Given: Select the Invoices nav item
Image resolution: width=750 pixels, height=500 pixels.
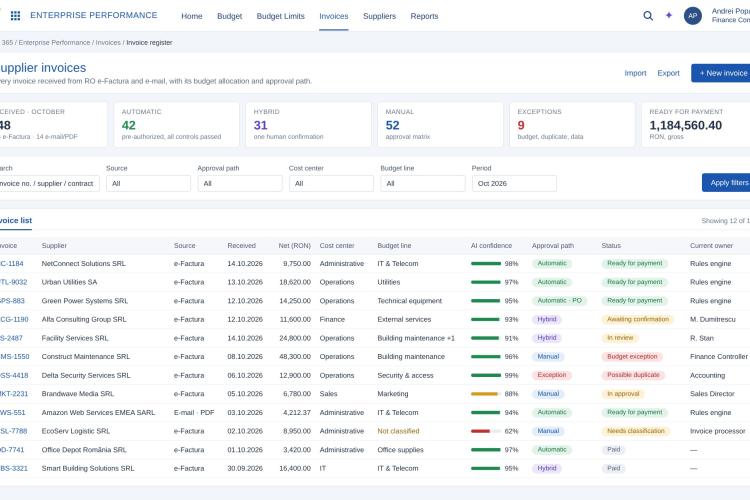Looking at the screenshot, I should (x=334, y=16).
